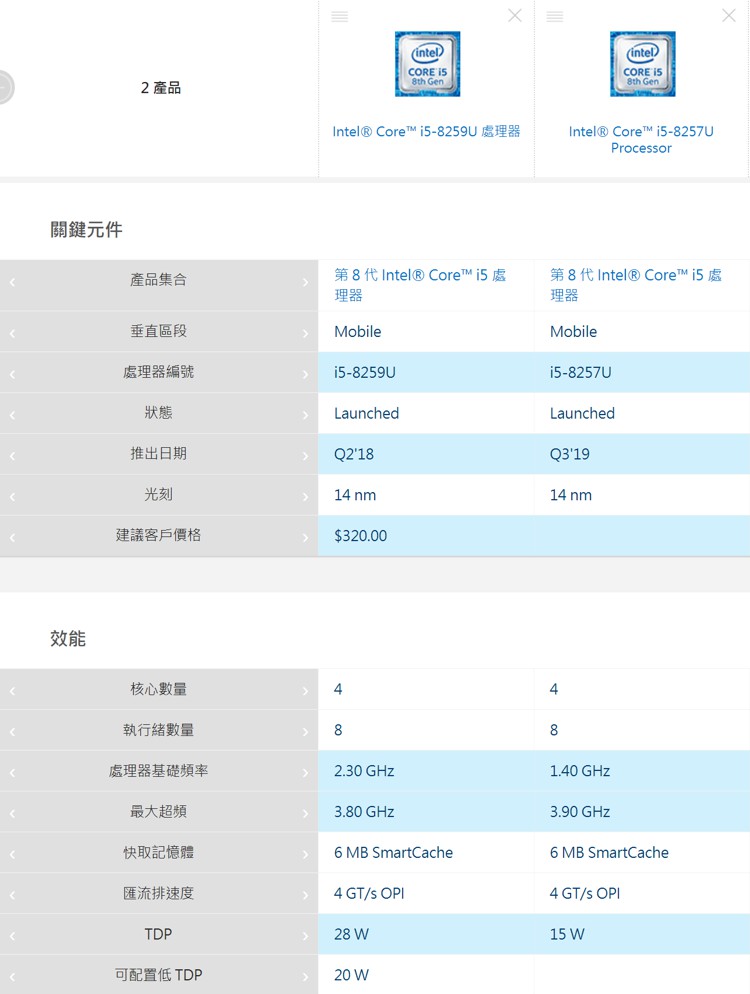Image resolution: width=750 pixels, height=994 pixels.
Task: Click right chevron on 狀態 row
Action: click(306, 415)
